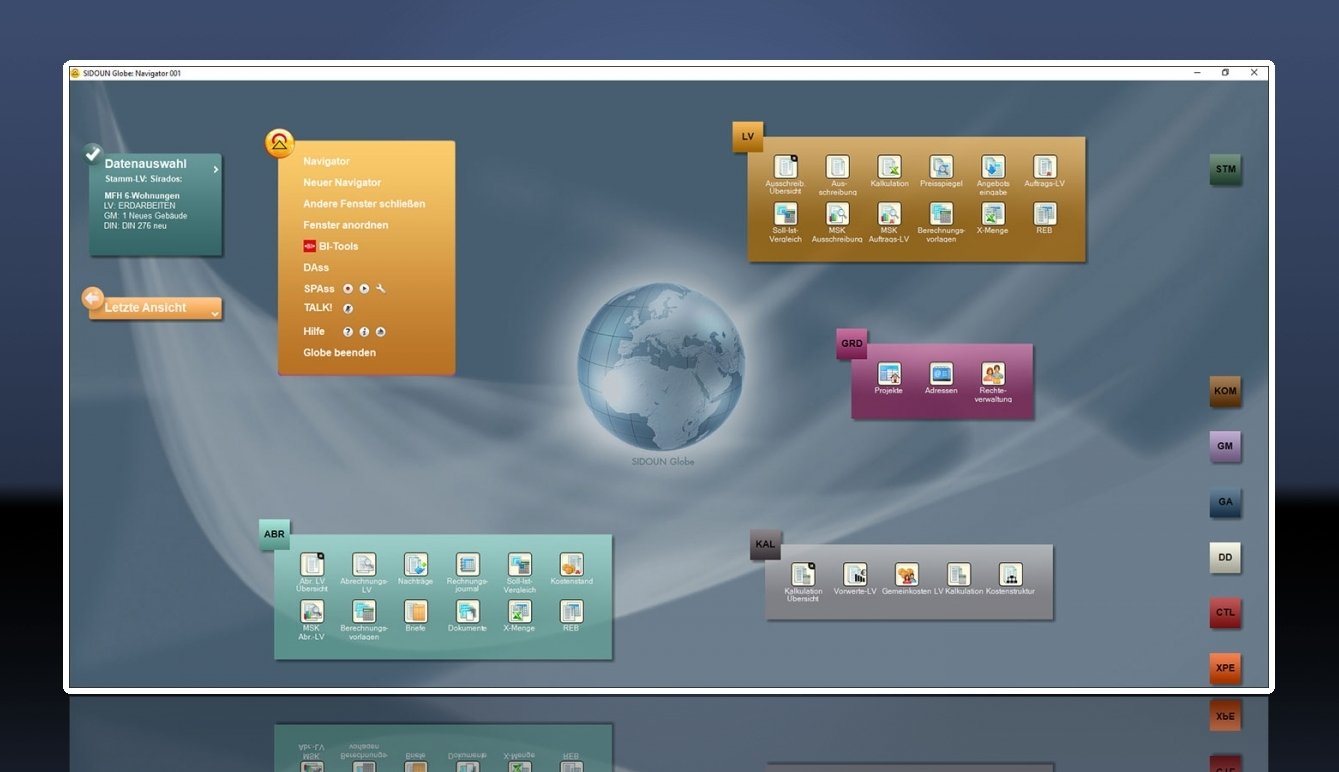Open the MSK Auftrags-LV icon
This screenshot has width=1339, height=772.
click(889, 214)
